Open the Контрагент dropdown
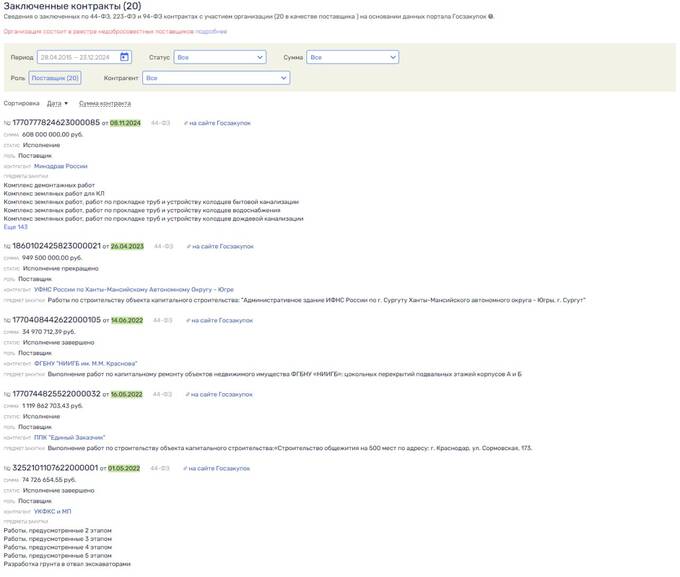This screenshot has width=680, height=577. click(215, 77)
